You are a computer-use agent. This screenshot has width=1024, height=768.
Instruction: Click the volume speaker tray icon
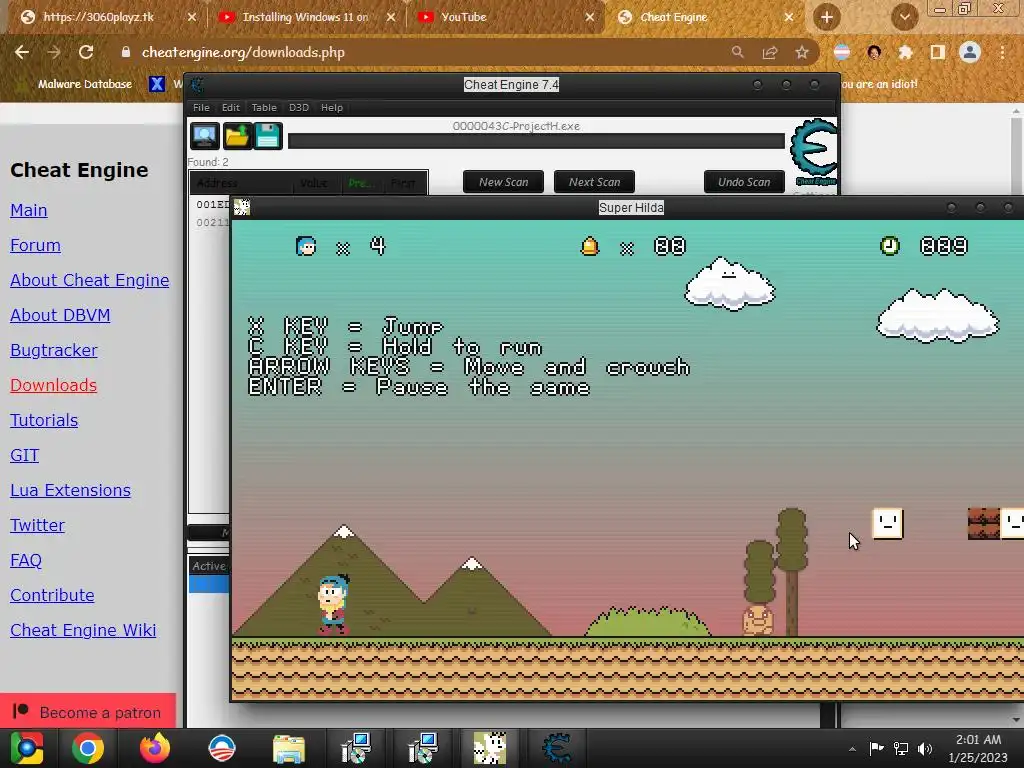(x=925, y=748)
